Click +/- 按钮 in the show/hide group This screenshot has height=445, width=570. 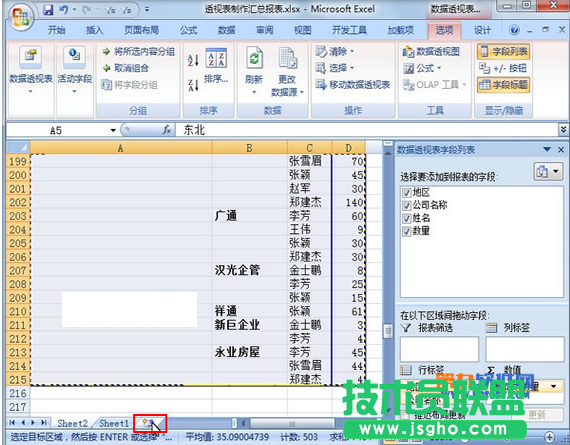click(503, 68)
